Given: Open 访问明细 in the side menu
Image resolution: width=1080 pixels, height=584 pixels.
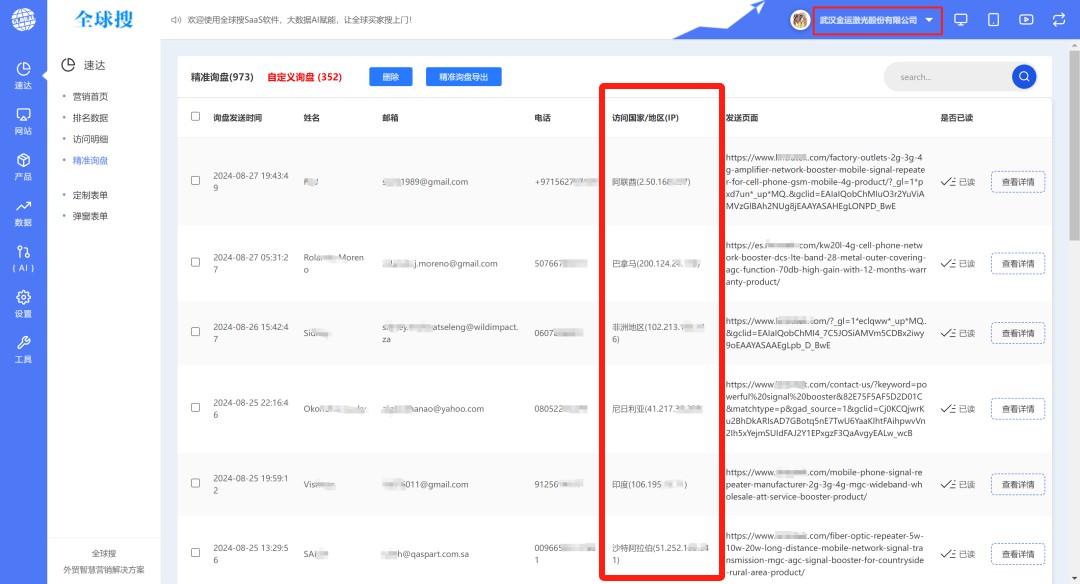Looking at the screenshot, I should pos(90,139).
